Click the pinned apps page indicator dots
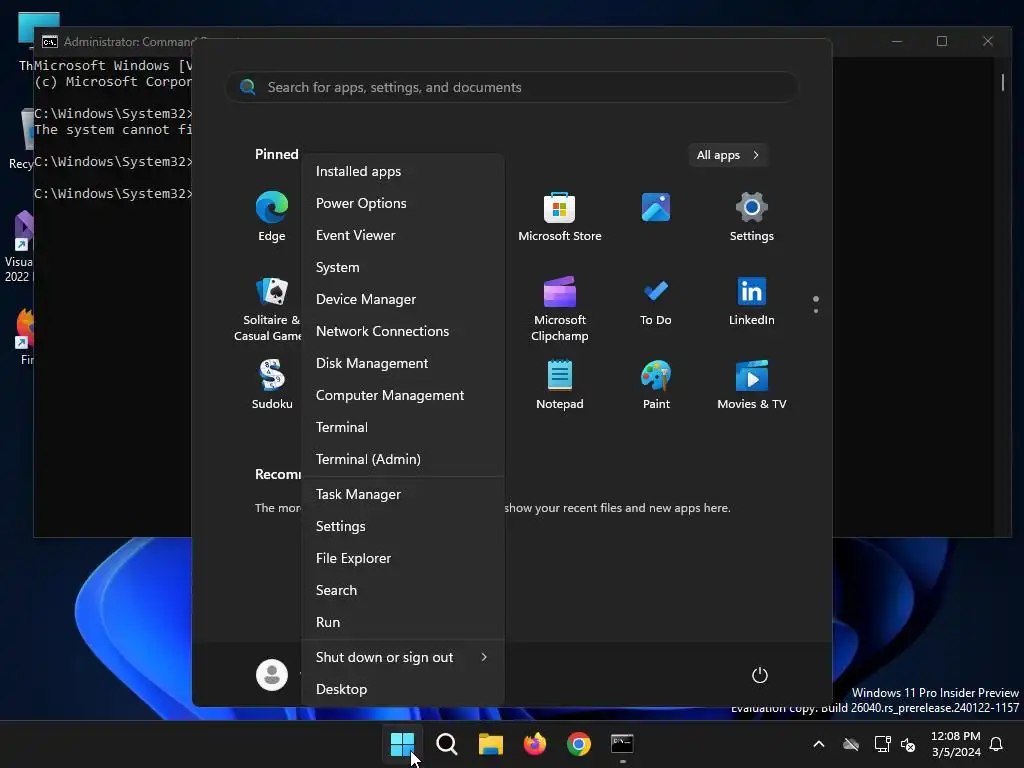 pos(816,304)
